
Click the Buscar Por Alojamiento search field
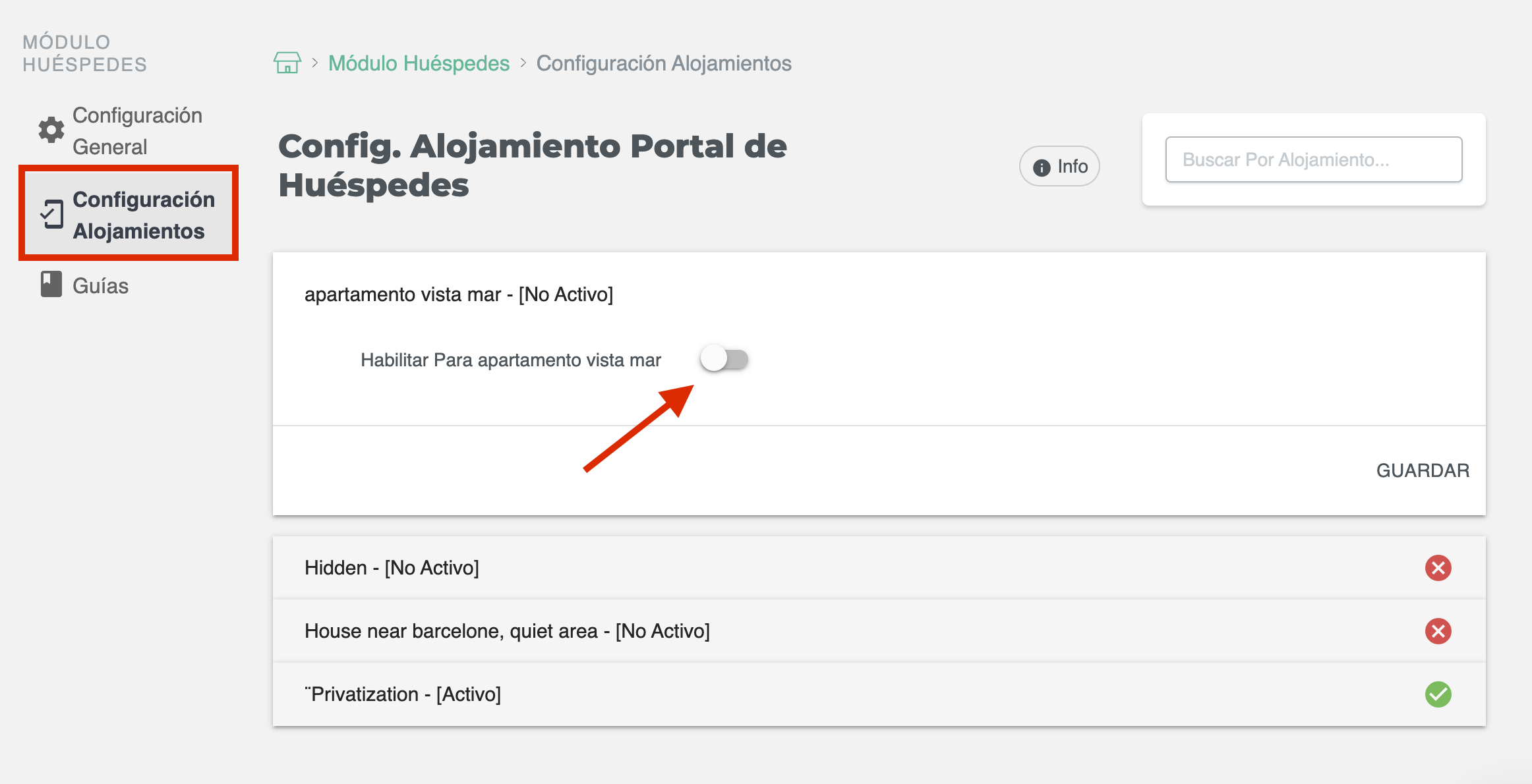(x=1312, y=159)
